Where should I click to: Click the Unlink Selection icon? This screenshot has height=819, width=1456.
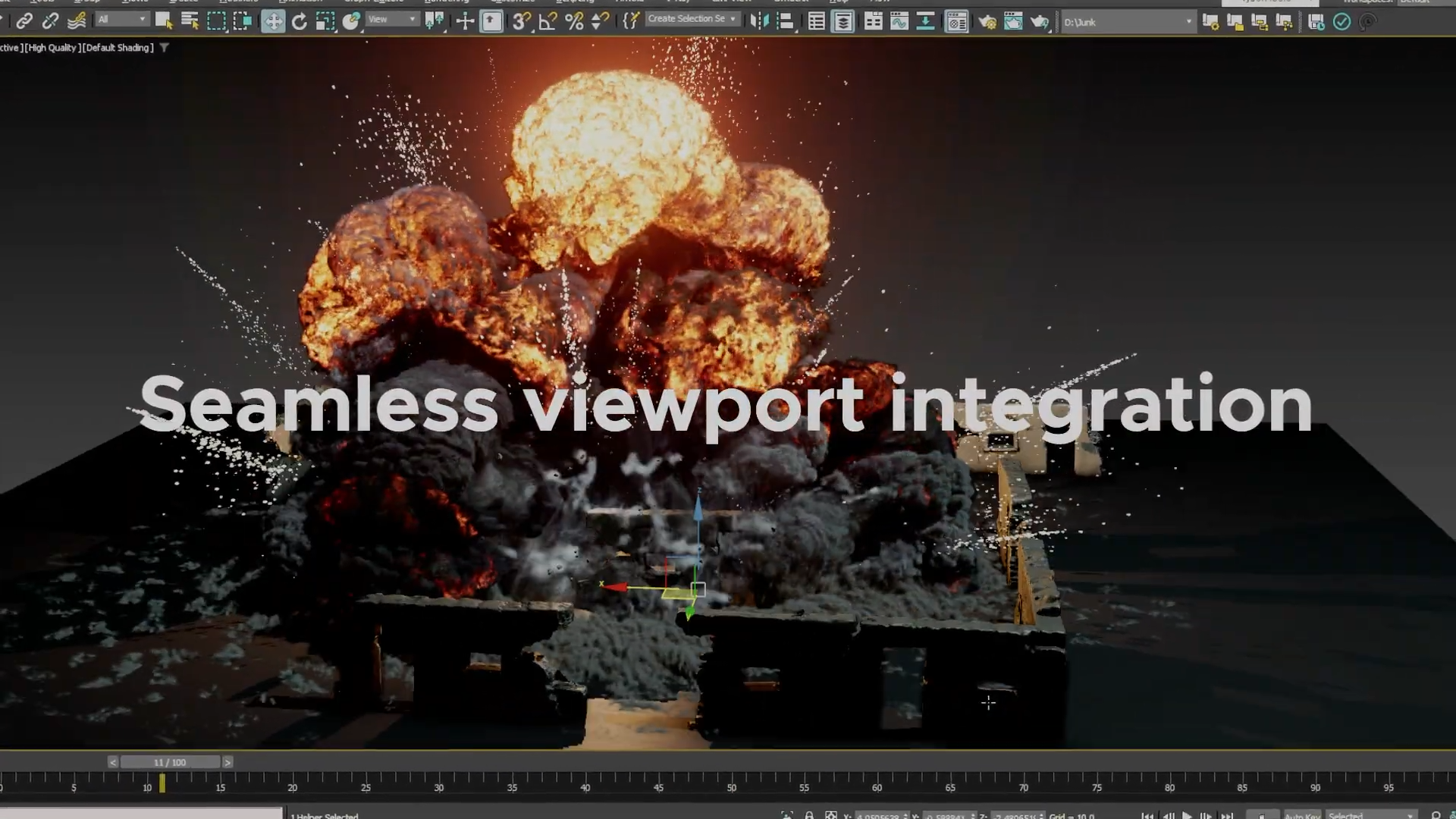click(50, 21)
